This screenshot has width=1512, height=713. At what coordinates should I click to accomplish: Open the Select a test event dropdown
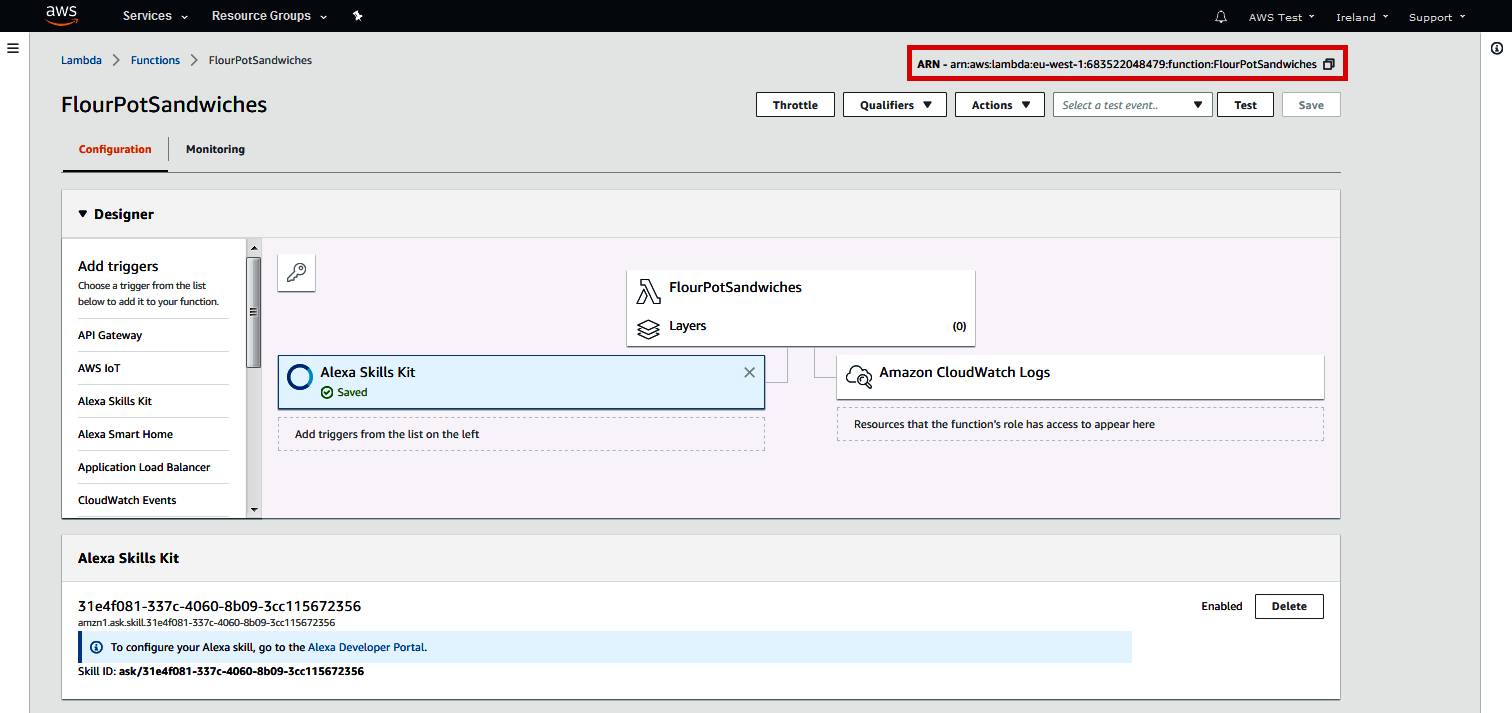point(1132,105)
